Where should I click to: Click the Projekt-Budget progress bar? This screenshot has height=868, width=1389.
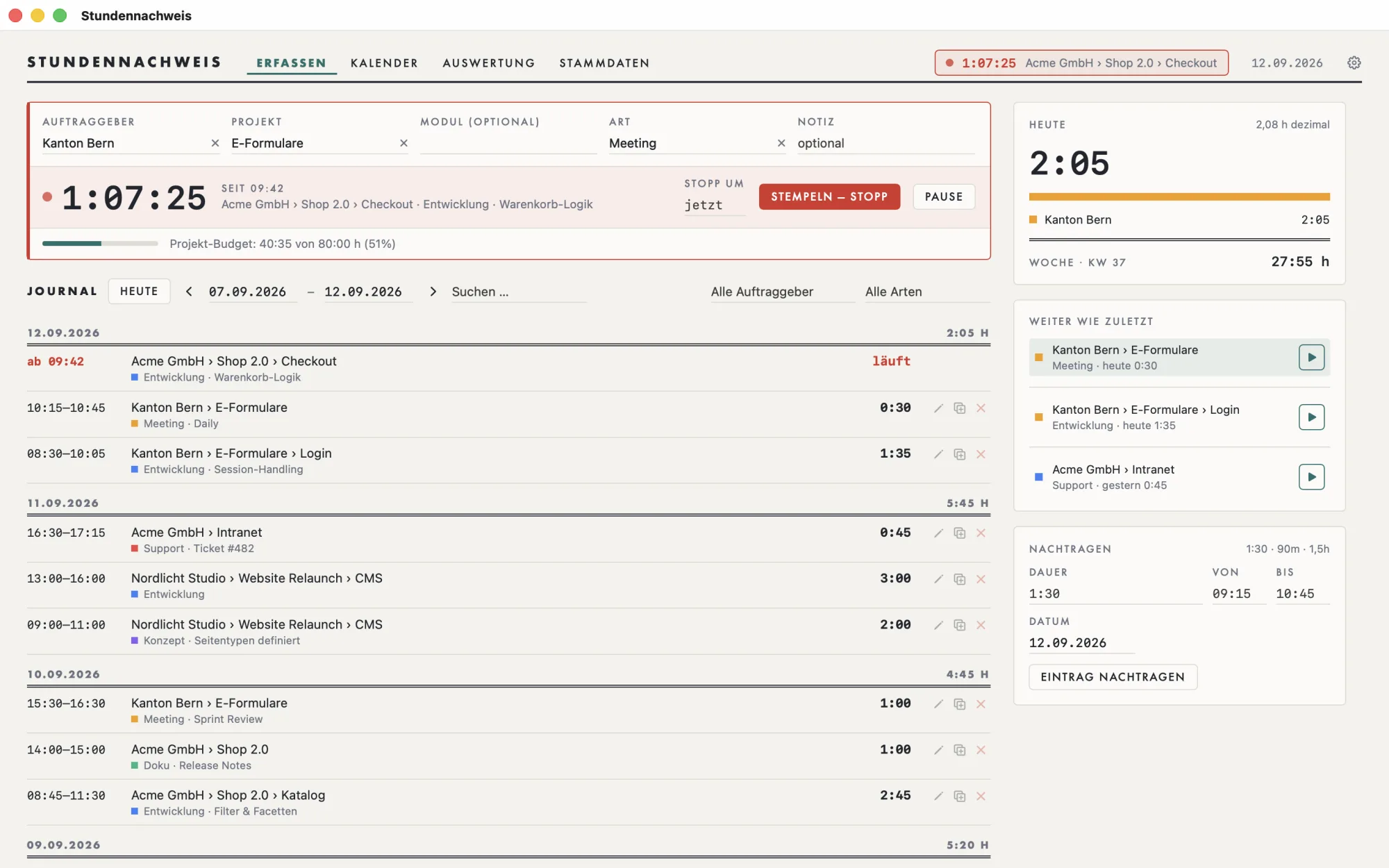100,244
